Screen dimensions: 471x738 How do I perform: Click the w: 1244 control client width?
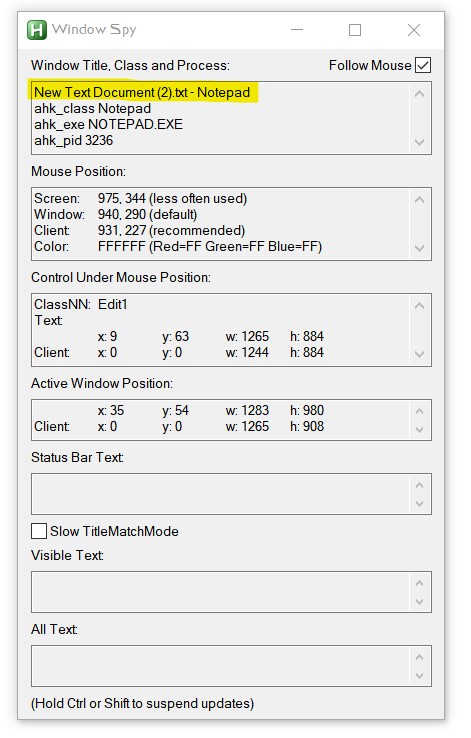pos(247,353)
